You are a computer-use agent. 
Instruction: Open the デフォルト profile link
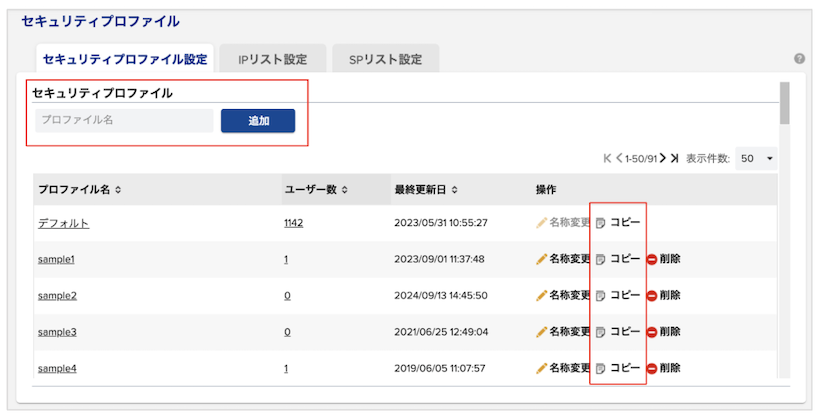coord(64,223)
